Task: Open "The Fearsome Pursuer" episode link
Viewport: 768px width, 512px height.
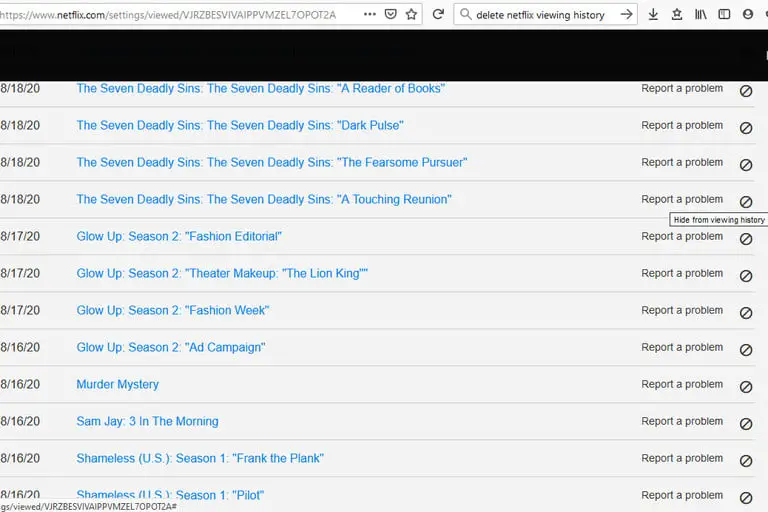Action: point(272,163)
